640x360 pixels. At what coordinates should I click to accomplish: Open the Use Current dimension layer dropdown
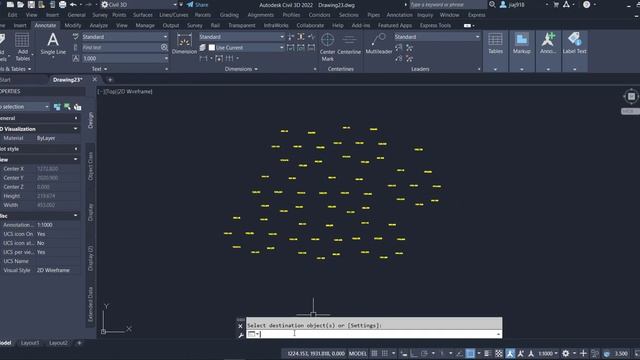coord(246,48)
